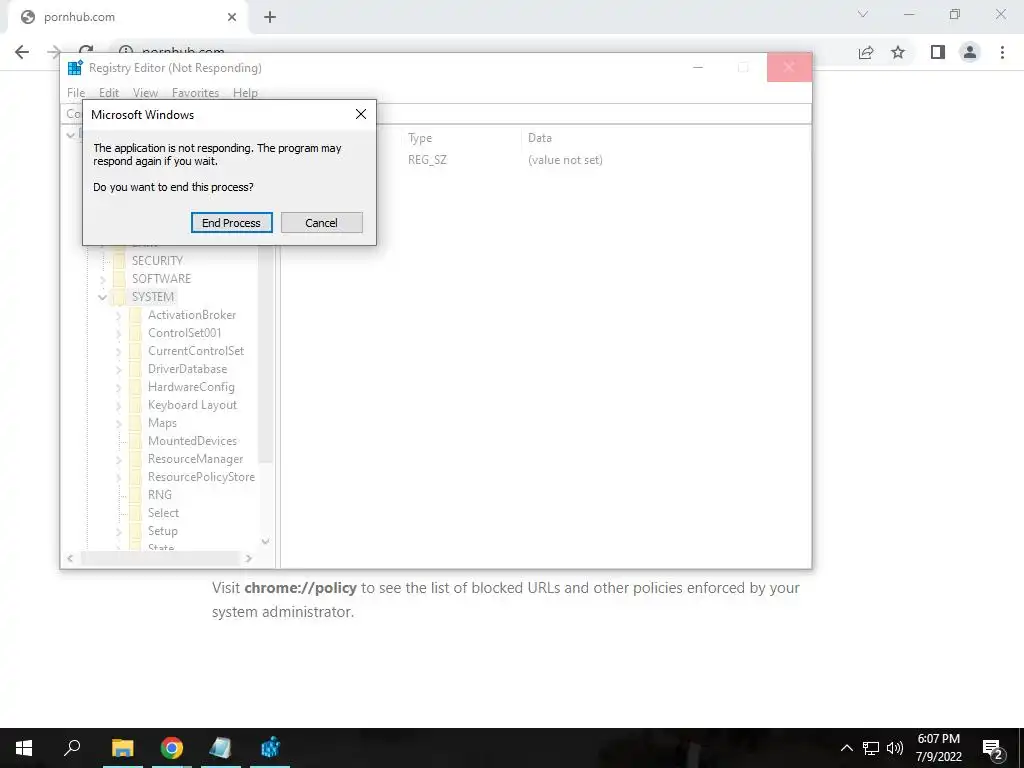Select the ActivationBroker key
This screenshot has width=1024, height=768.
[x=191, y=315]
